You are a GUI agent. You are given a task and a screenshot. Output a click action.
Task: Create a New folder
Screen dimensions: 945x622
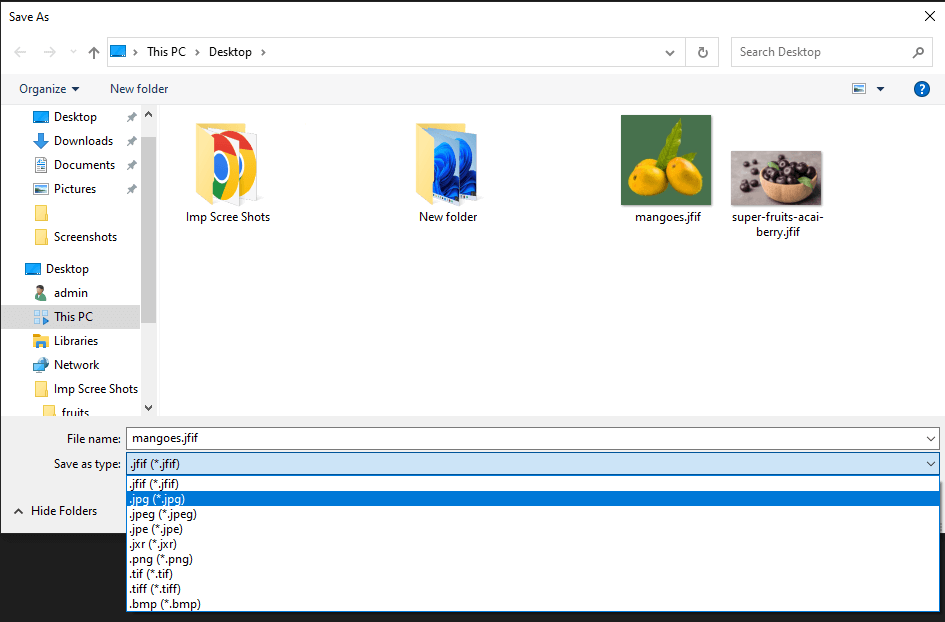click(139, 89)
